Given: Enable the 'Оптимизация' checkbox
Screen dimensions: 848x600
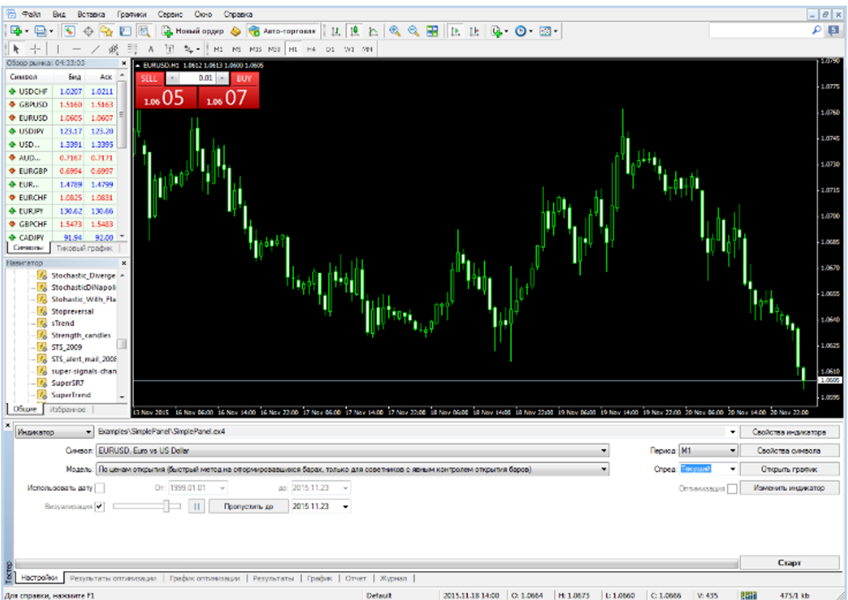Looking at the screenshot, I should (732, 488).
